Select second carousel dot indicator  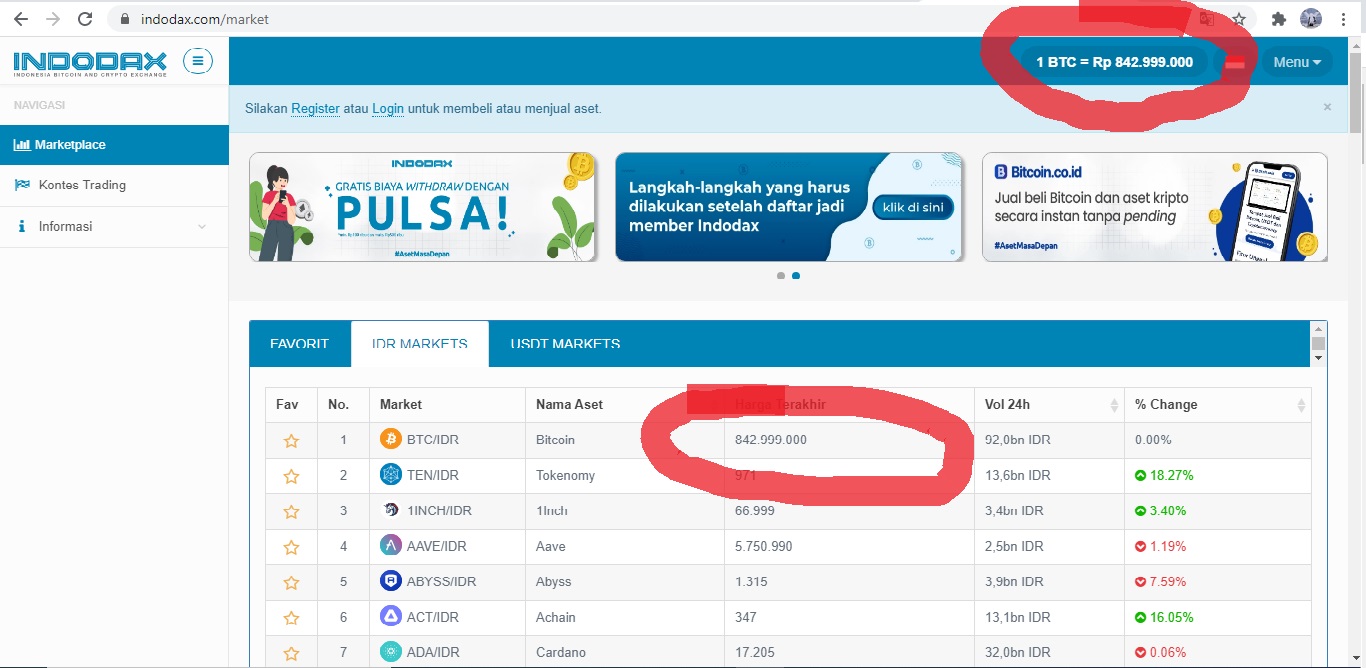796,276
